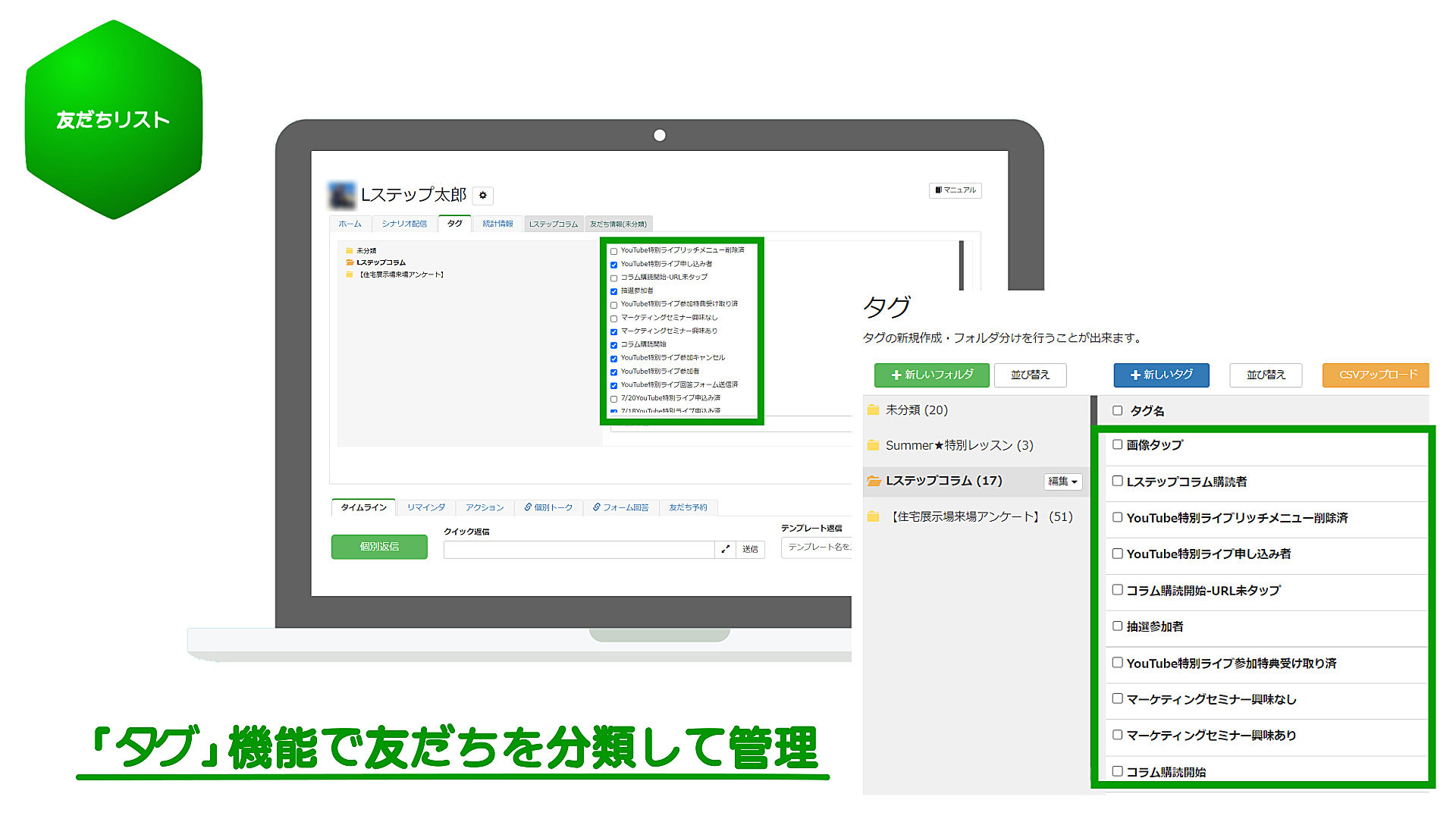
Task: Click 並び替え next to 新しいタグ
Action: 1266,375
